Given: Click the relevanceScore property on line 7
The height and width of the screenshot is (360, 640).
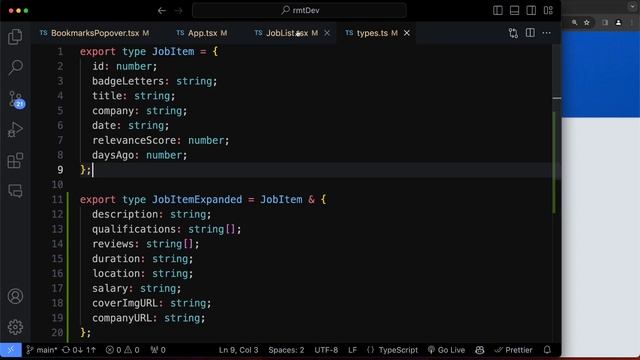Looking at the screenshot, I should (x=134, y=140).
